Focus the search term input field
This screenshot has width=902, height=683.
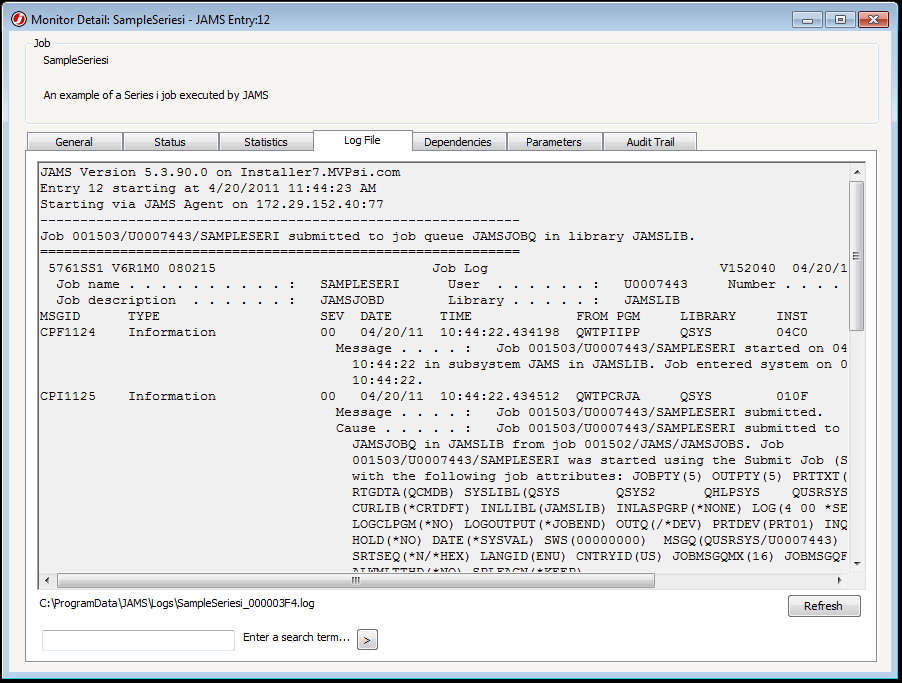pyautogui.click(x=138, y=640)
